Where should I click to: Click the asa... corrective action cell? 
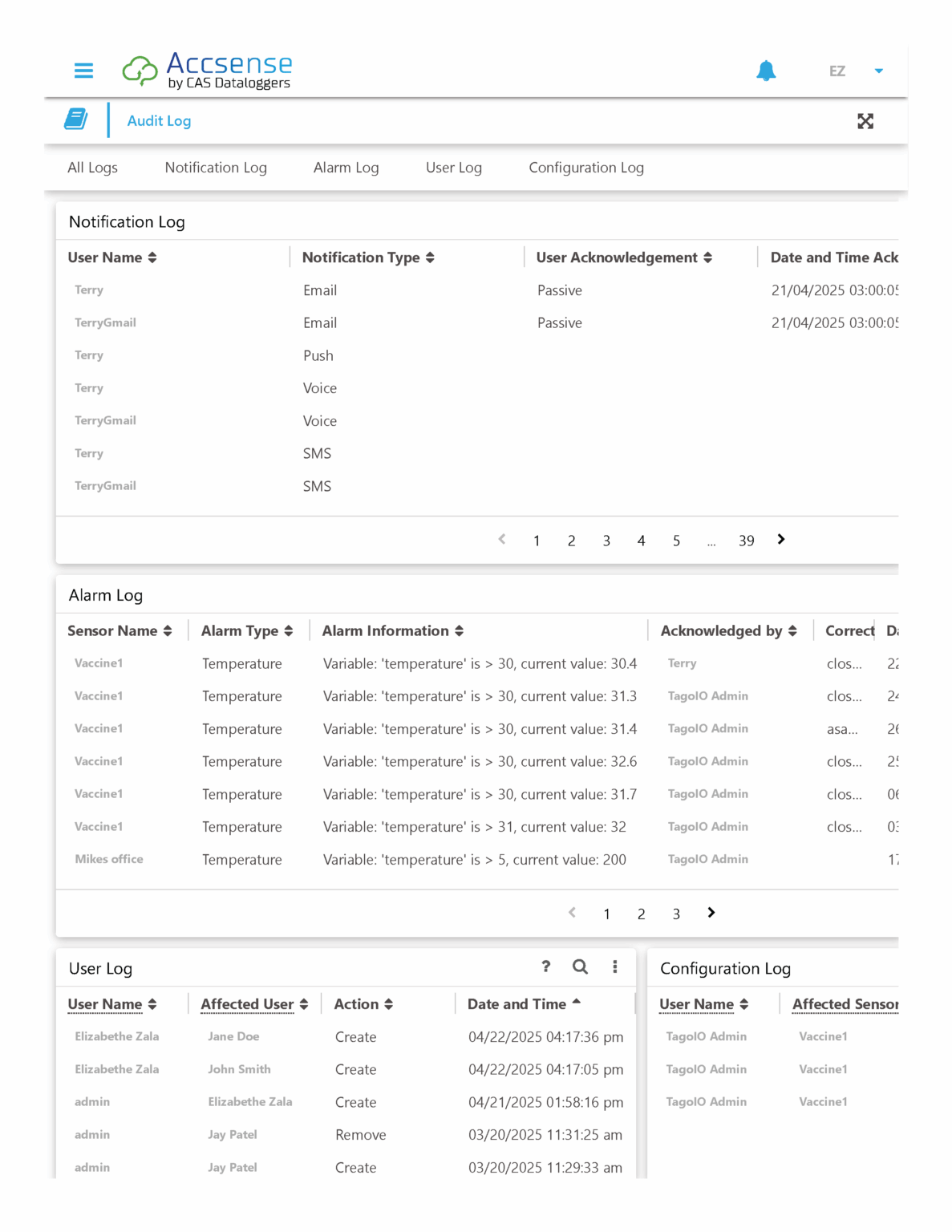click(x=842, y=729)
